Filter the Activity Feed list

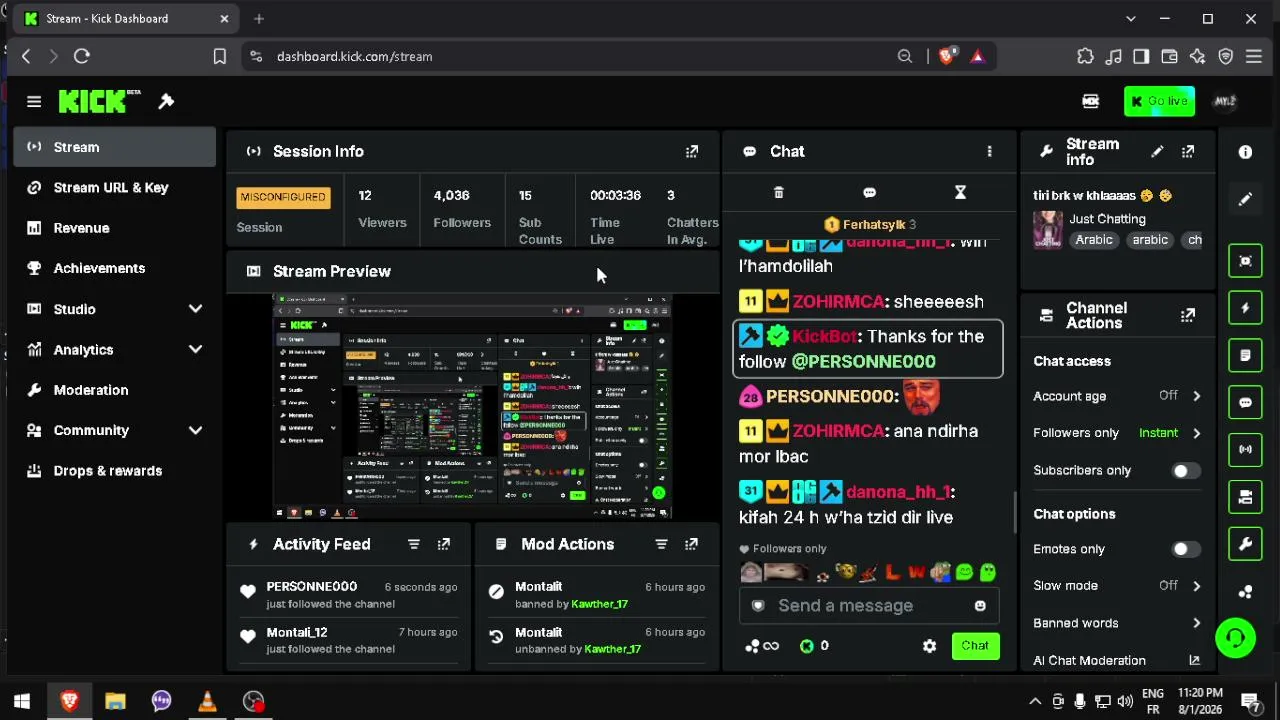coord(414,544)
